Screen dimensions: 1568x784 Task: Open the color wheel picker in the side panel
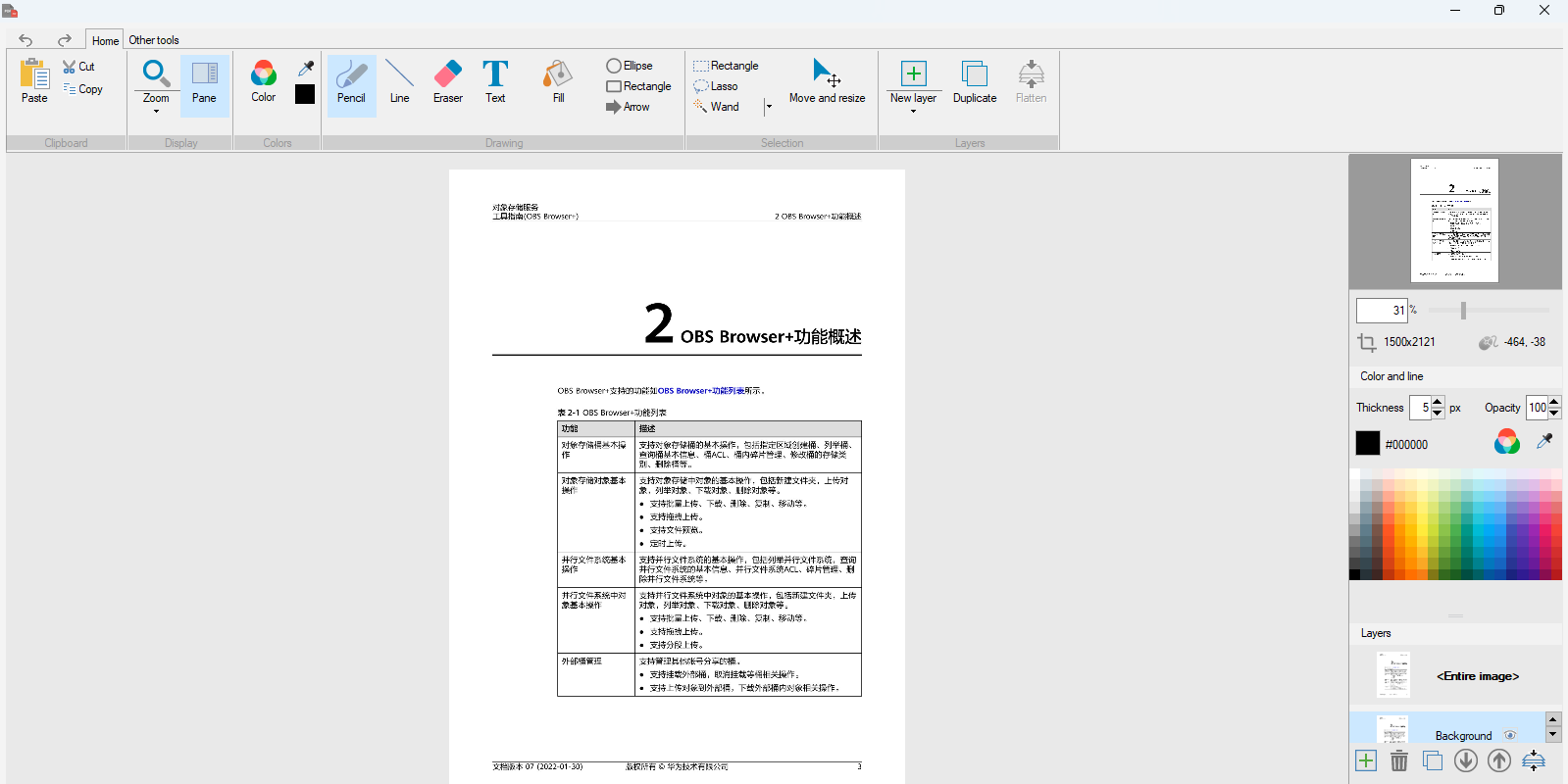pyautogui.click(x=1507, y=442)
